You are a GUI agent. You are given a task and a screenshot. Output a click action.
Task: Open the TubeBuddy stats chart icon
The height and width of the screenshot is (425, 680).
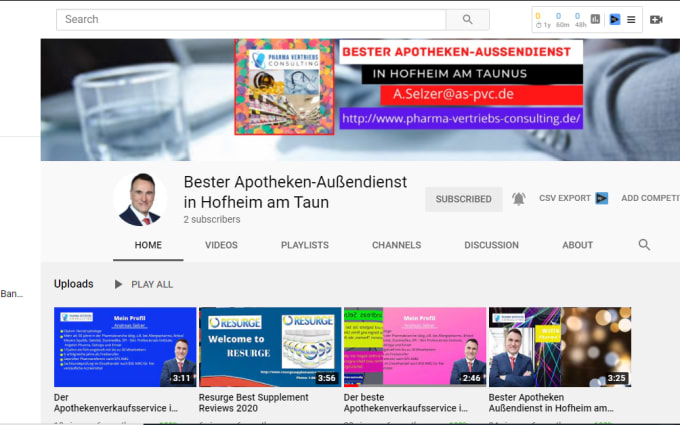coord(595,19)
